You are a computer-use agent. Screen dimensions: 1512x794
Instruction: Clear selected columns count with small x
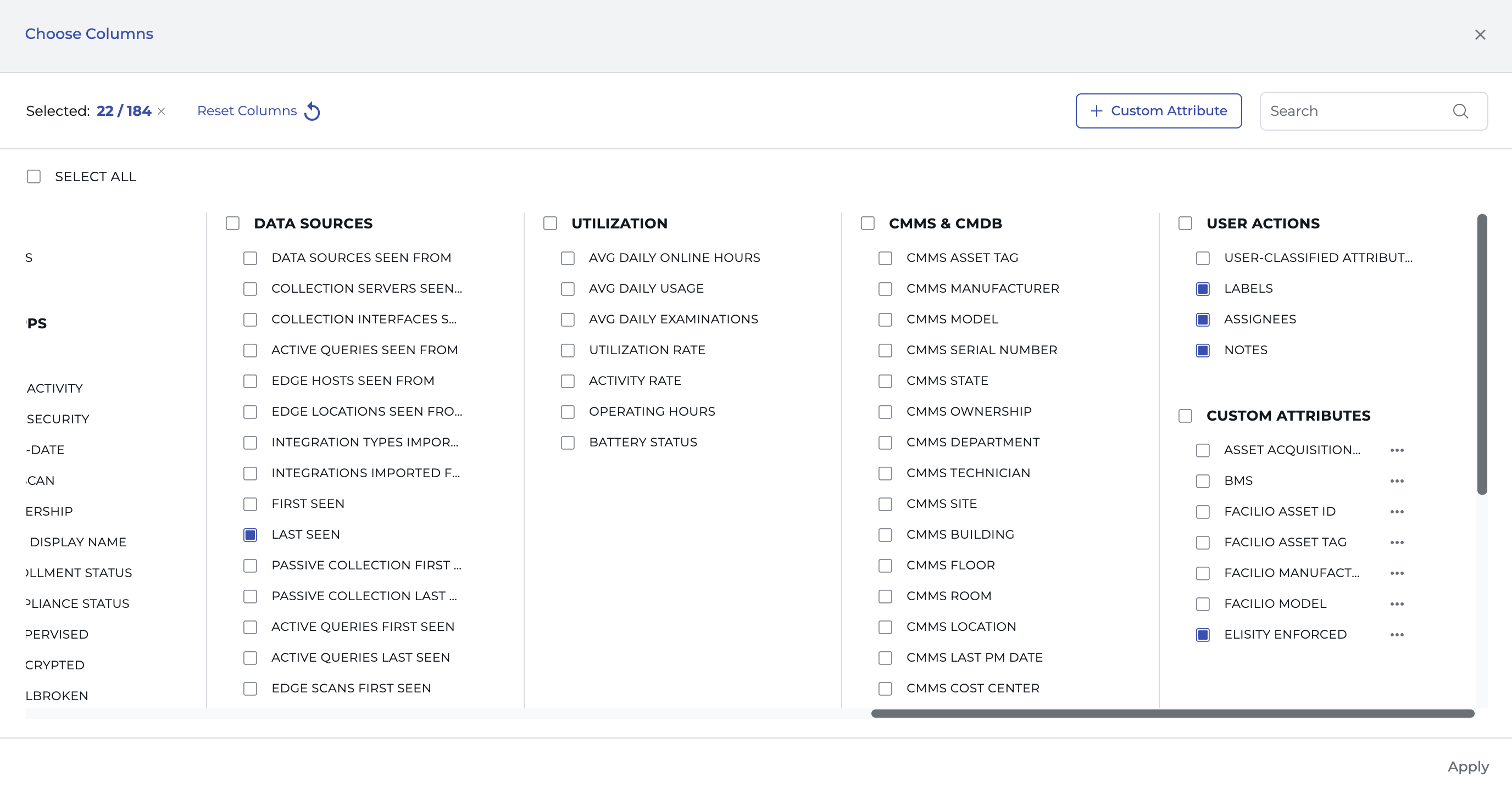(x=162, y=111)
